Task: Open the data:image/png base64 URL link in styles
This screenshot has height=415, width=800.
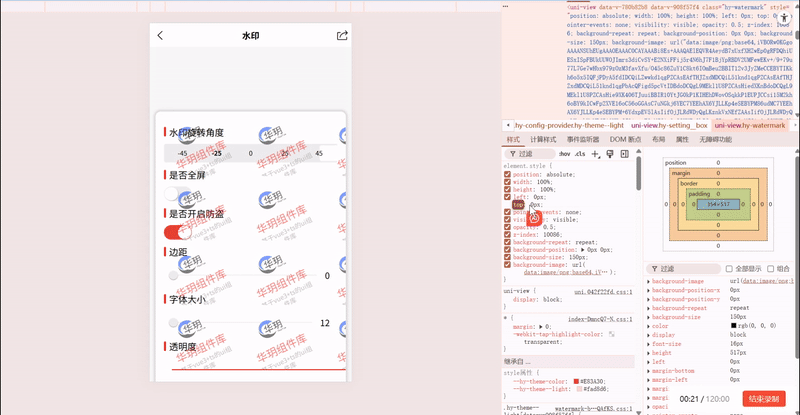Action: (x=562, y=272)
